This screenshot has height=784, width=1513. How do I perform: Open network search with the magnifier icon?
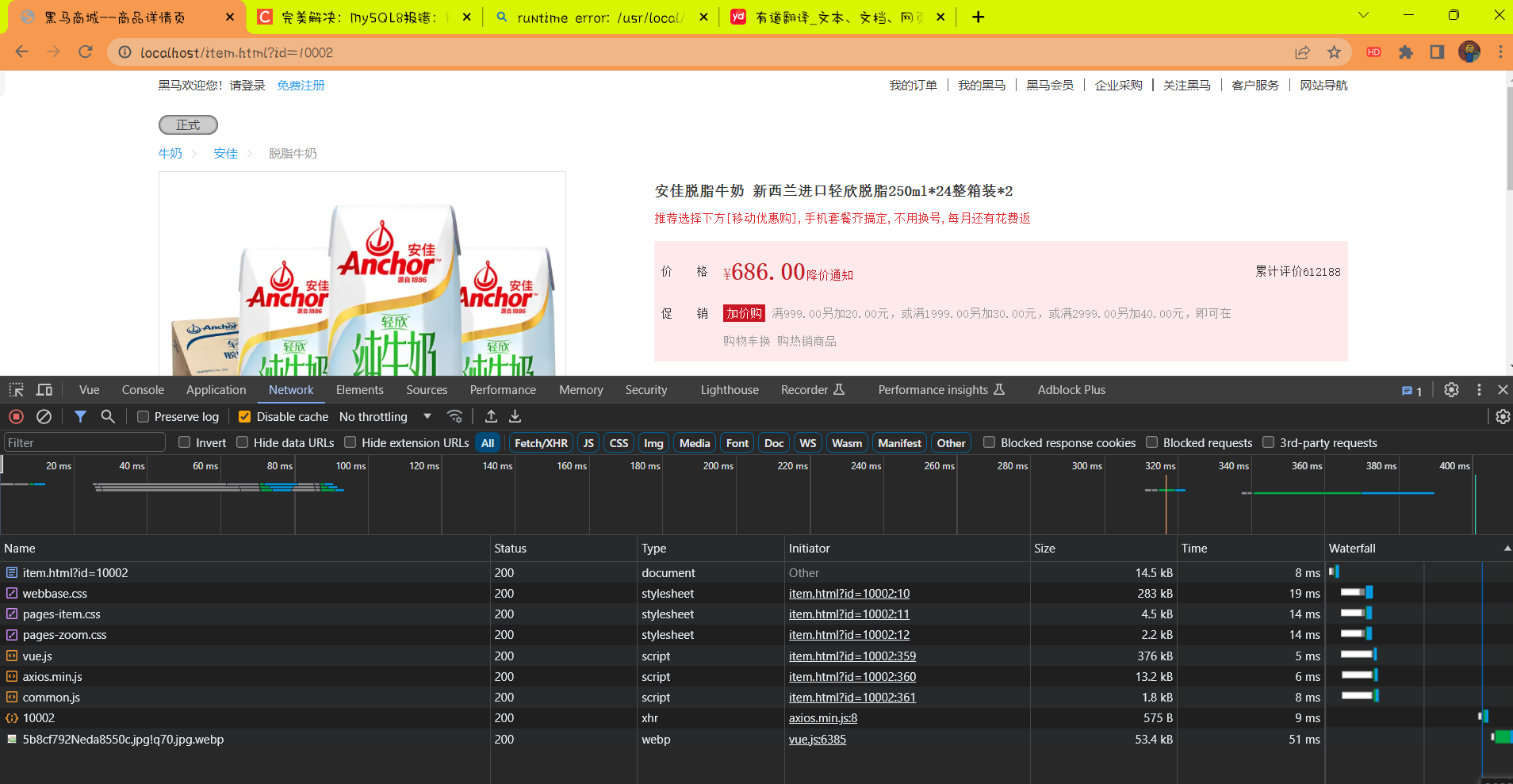click(x=108, y=416)
